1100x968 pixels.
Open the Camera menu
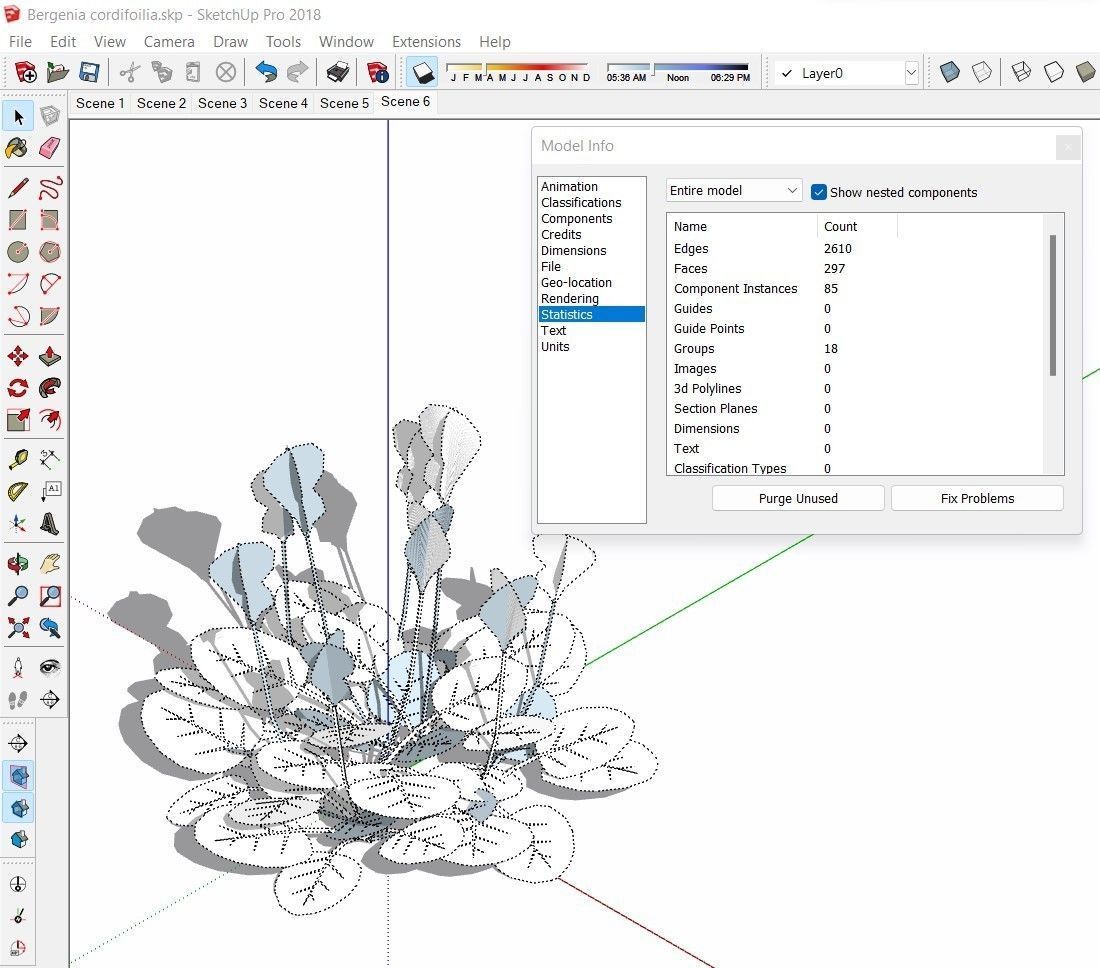169,41
